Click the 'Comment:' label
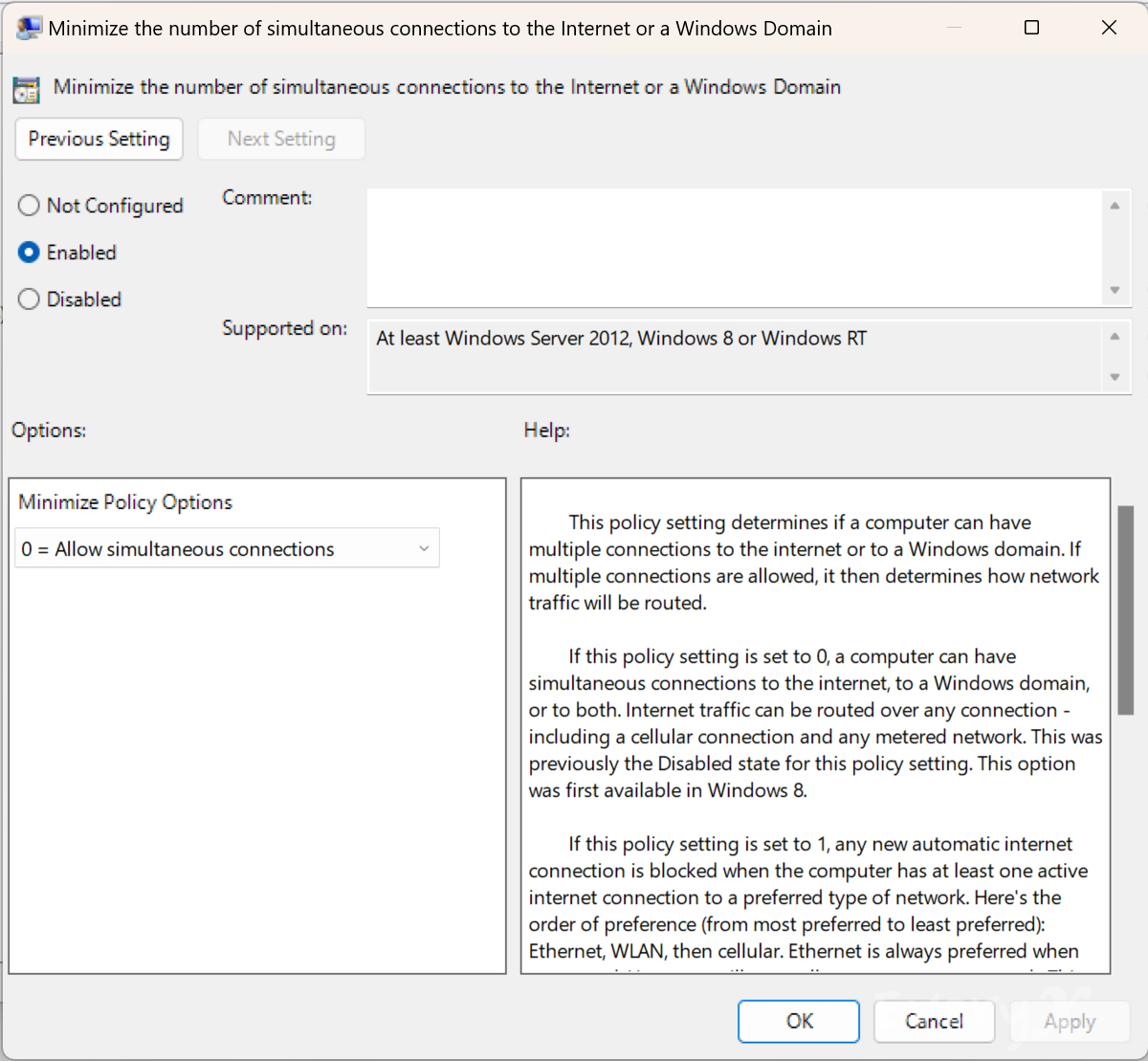 click(267, 197)
